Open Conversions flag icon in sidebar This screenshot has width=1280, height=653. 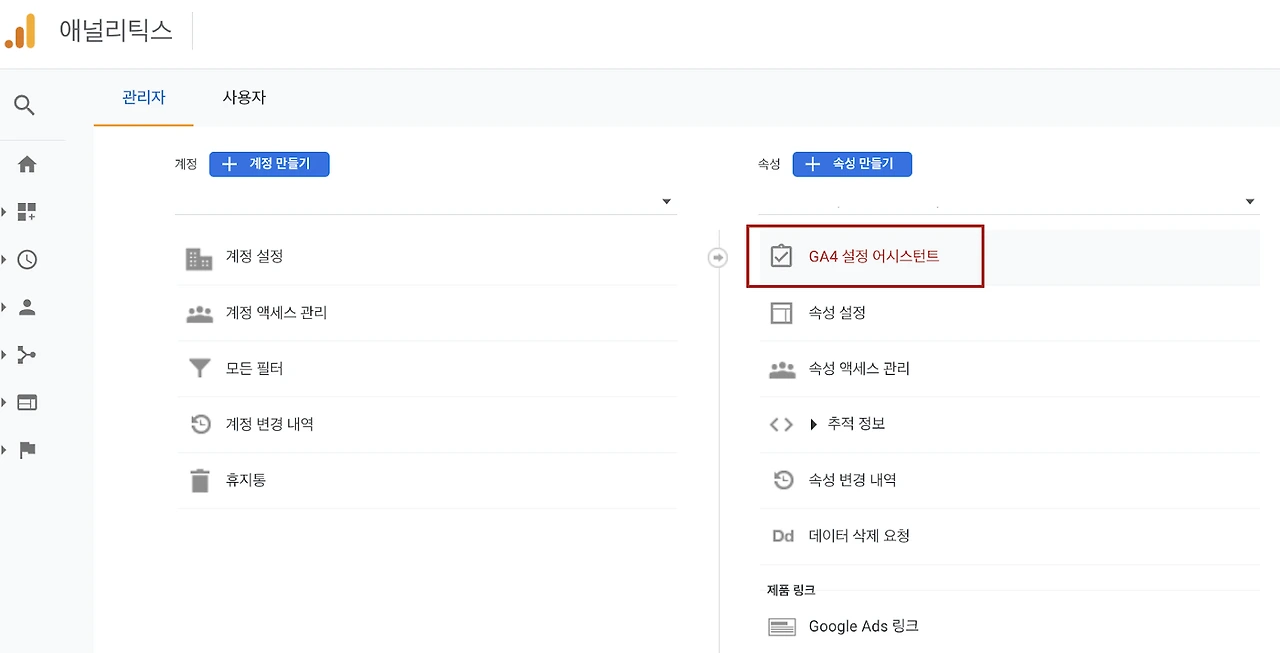[27, 450]
